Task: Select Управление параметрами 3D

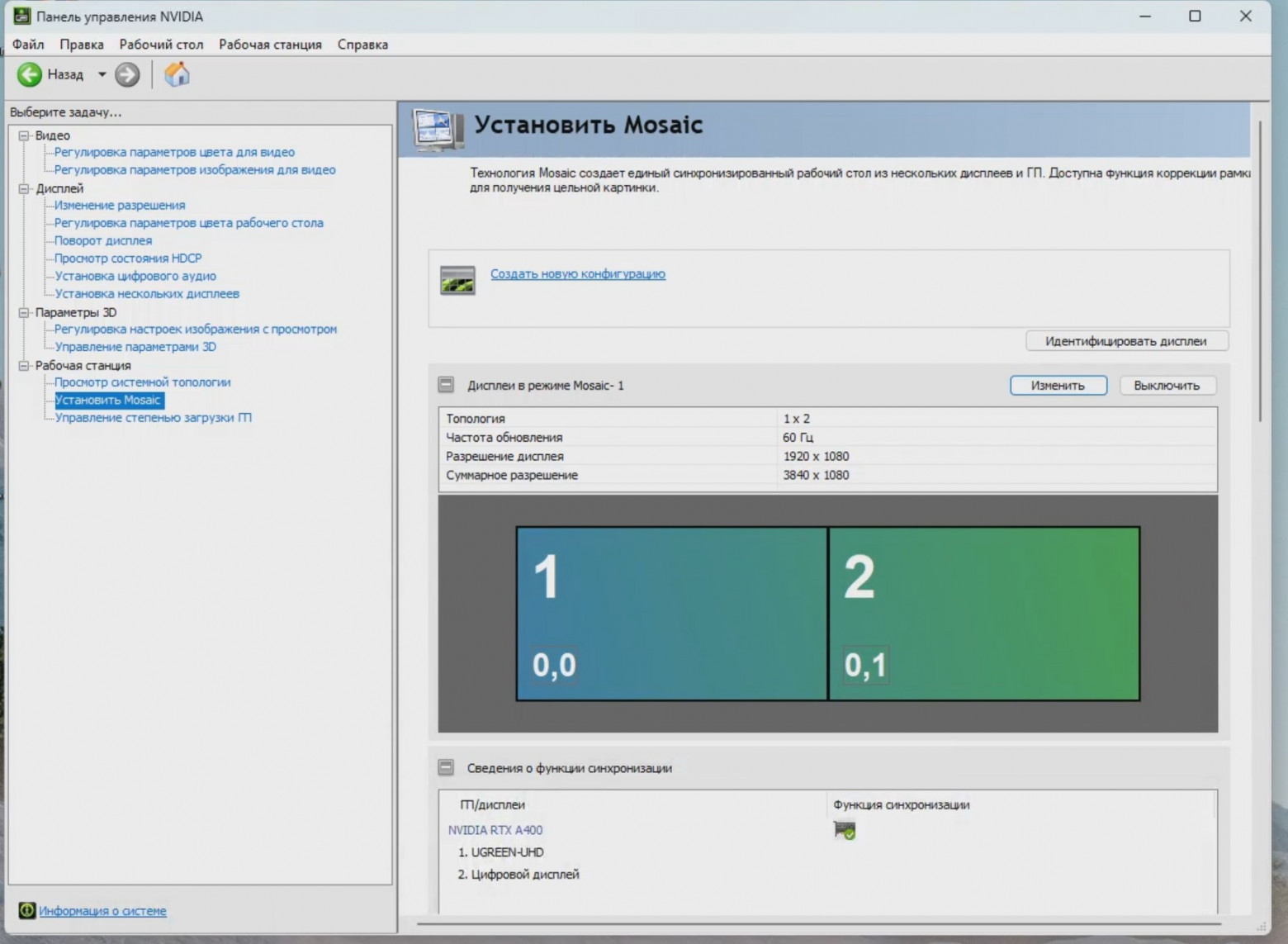Action: [135, 347]
